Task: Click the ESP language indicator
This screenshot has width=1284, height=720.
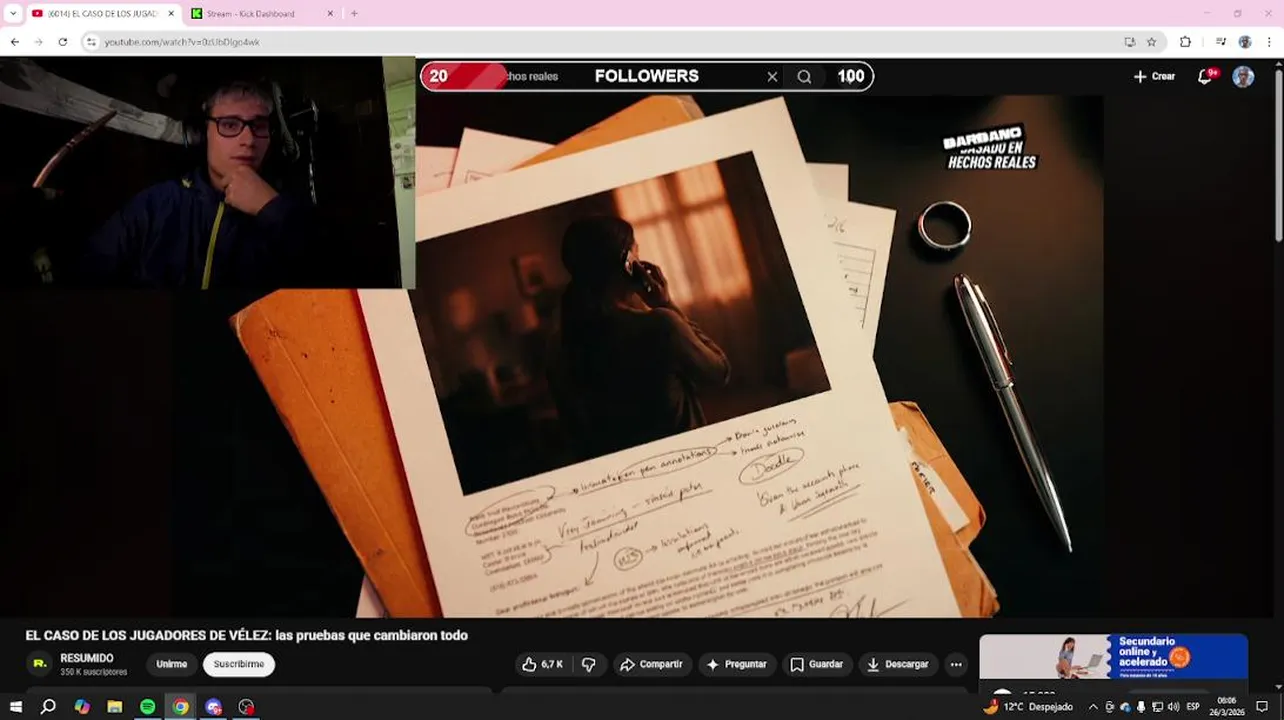Action: click(1193, 707)
